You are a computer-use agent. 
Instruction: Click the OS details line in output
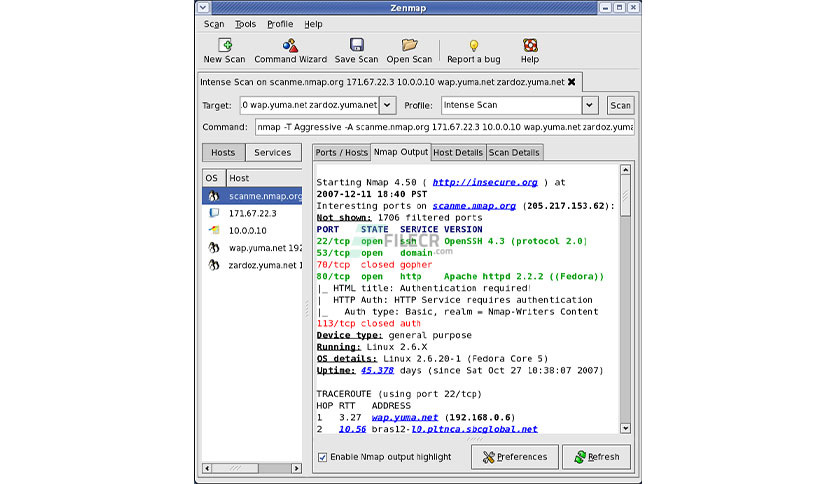pyautogui.click(x=432, y=358)
